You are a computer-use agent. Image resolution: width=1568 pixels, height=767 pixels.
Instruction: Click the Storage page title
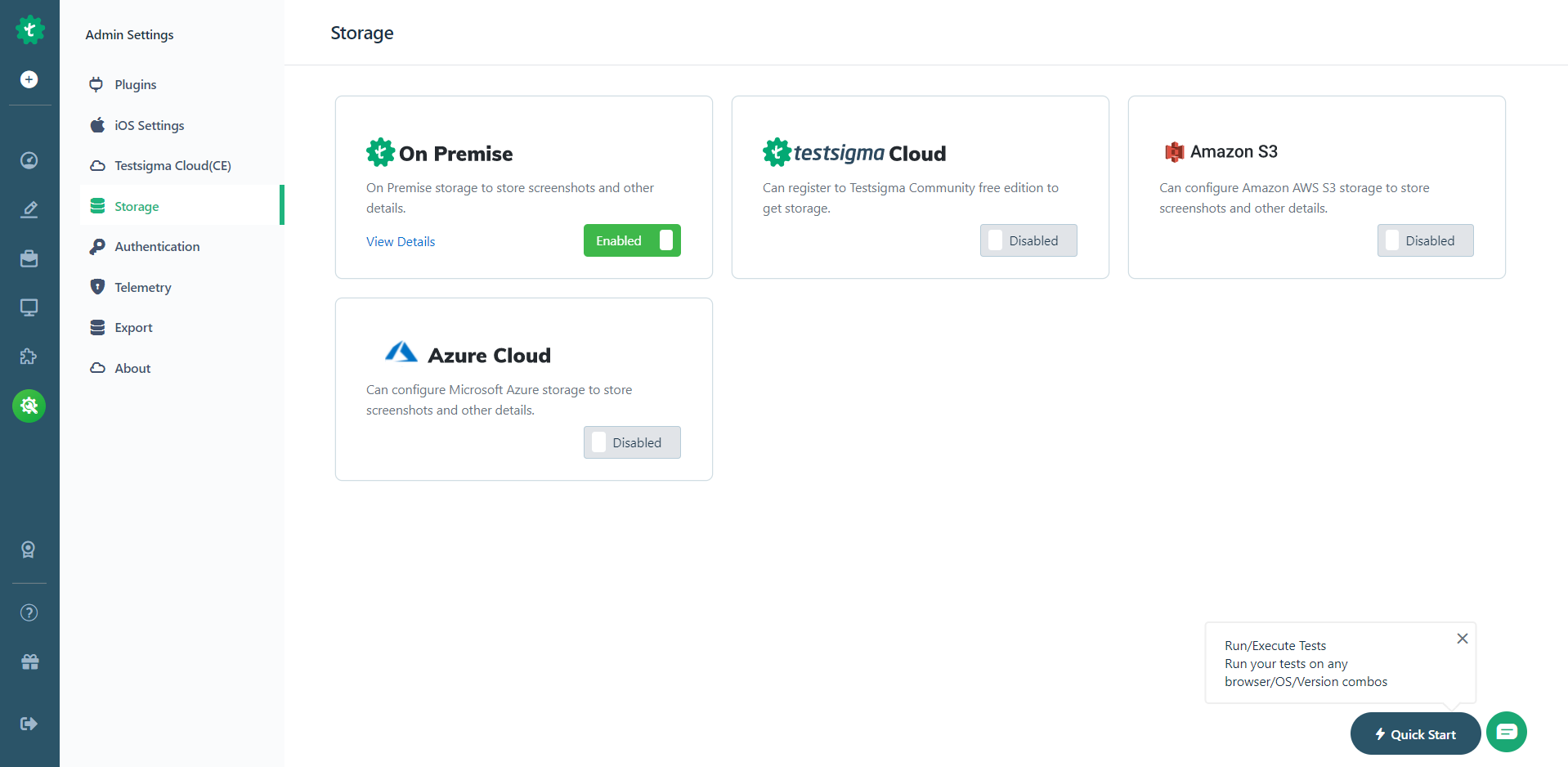coord(362,33)
